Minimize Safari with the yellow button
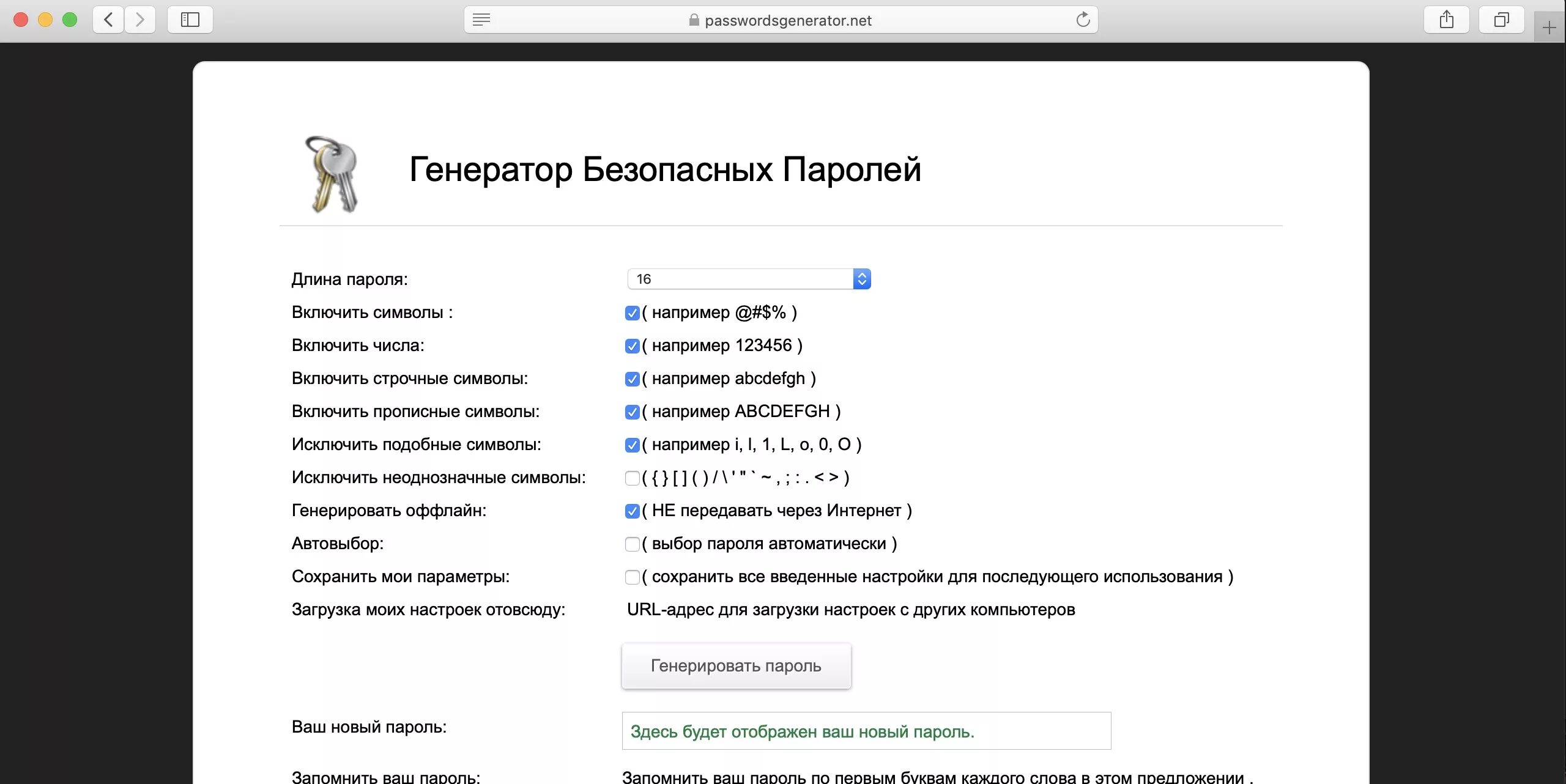This screenshot has height=784, width=1566. point(45,20)
